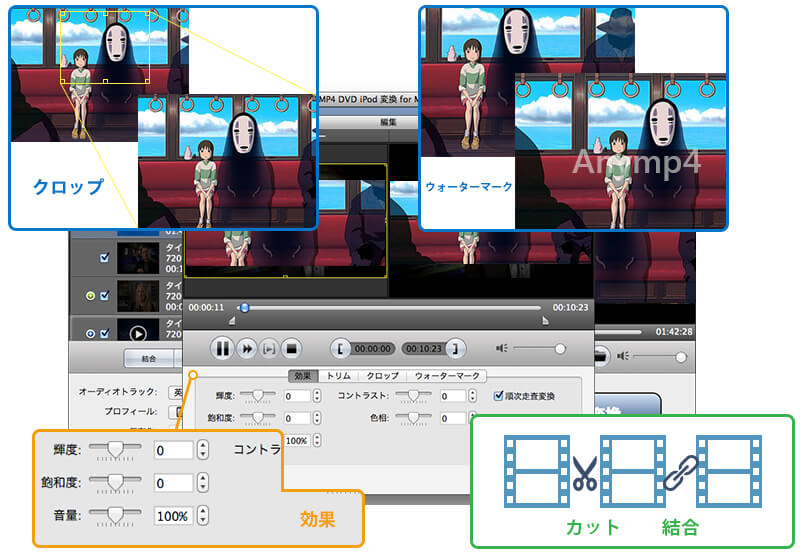This screenshot has width=803, height=557.
Task: Click the コントラスト value stepper arrows
Action: [473, 396]
